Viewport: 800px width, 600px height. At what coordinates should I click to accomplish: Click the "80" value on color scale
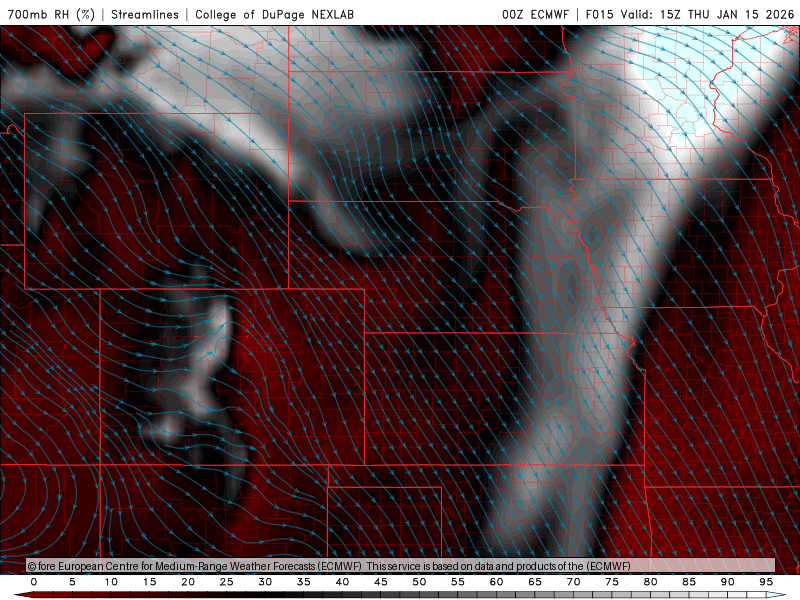coord(651,582)
